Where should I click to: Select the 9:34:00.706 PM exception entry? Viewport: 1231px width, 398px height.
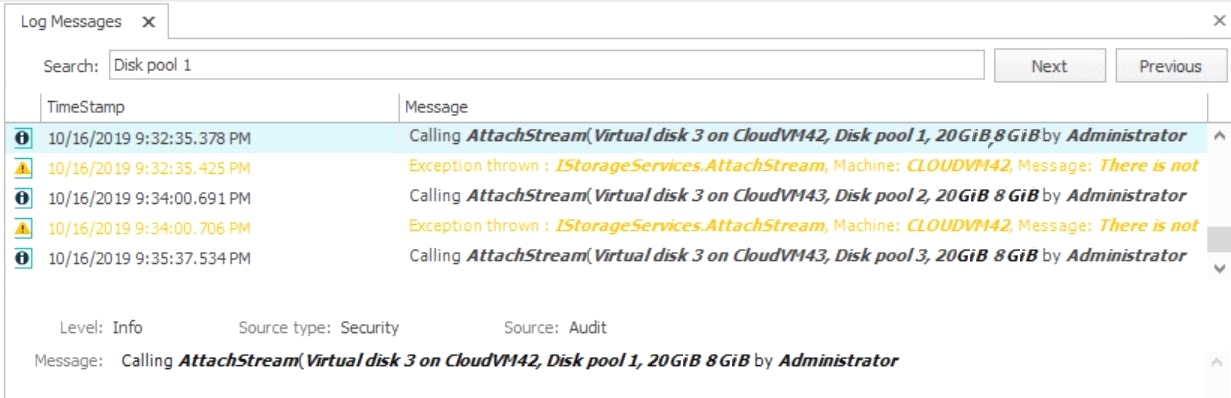(x=610, y=226)
